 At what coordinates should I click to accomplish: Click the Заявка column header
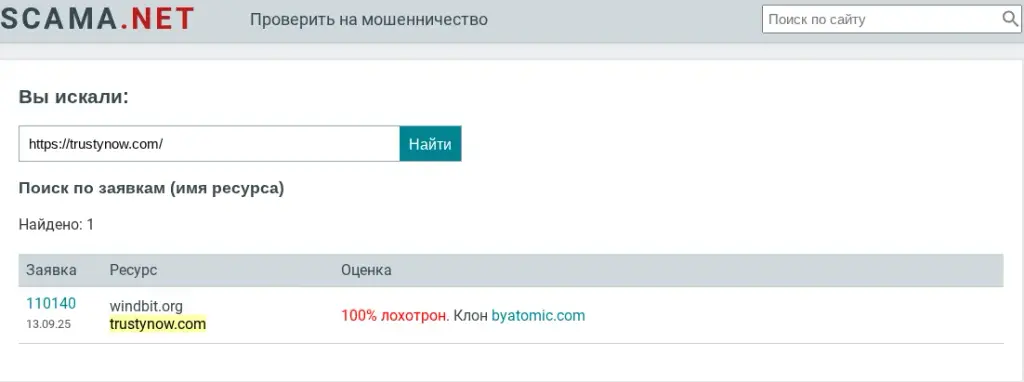tap(51, 270)
